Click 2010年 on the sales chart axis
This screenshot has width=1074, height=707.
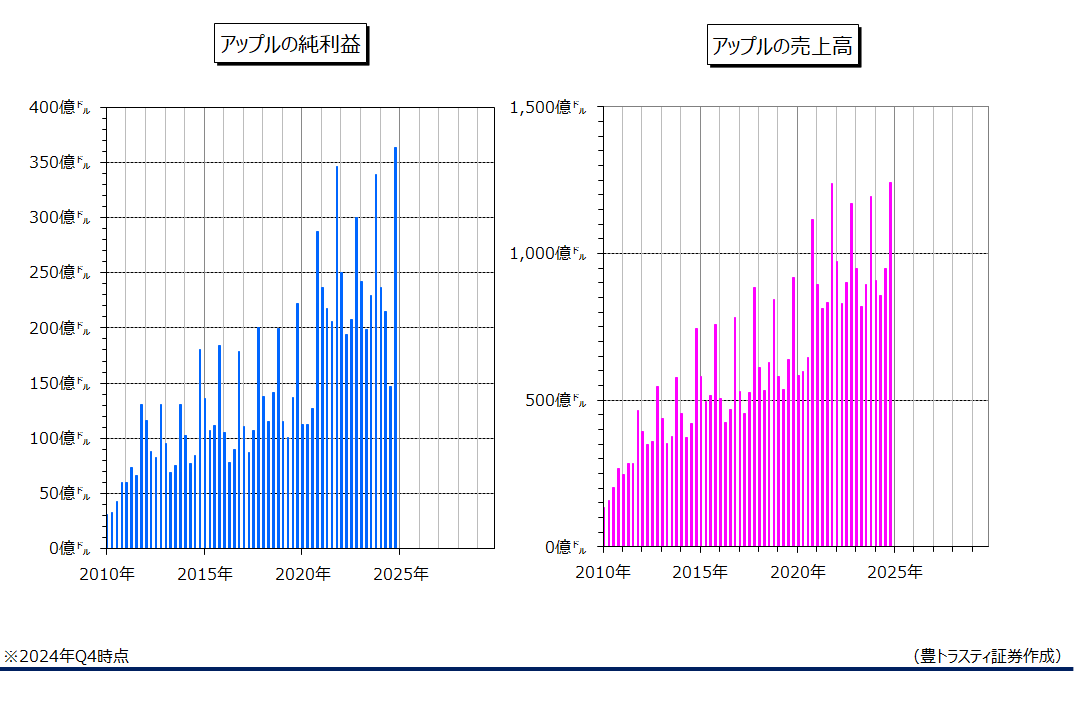(603, 572)
